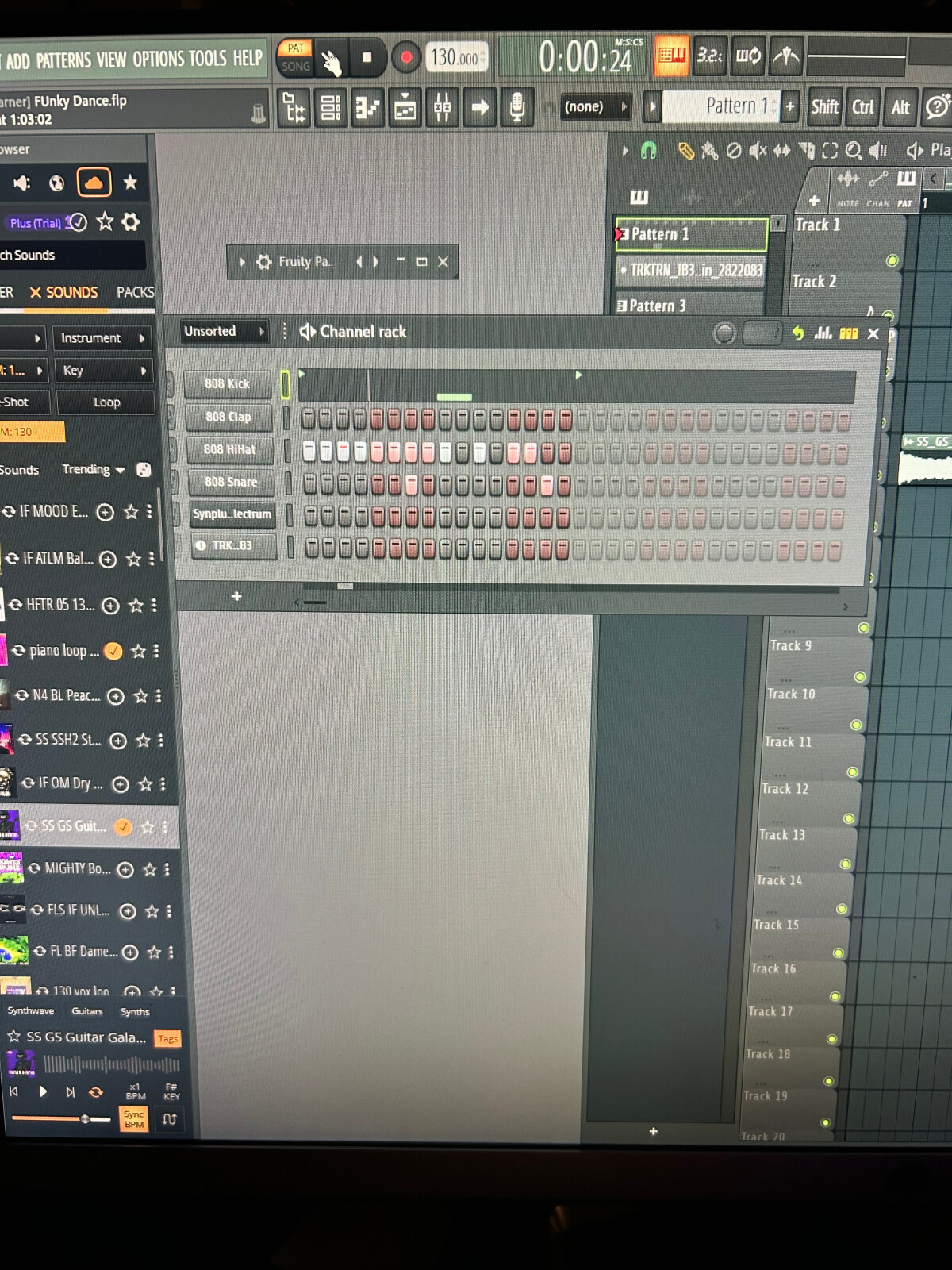
Task: Open the mixer window icon
Action: pyautogui.click(x=443, y=107)
